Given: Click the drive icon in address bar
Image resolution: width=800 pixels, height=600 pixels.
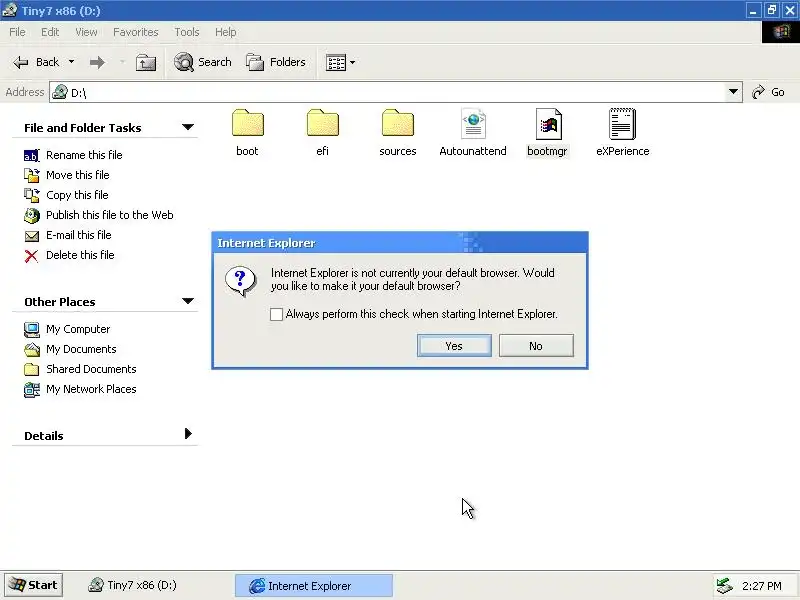Looking at the screenshot, I should tap(60, 92).
